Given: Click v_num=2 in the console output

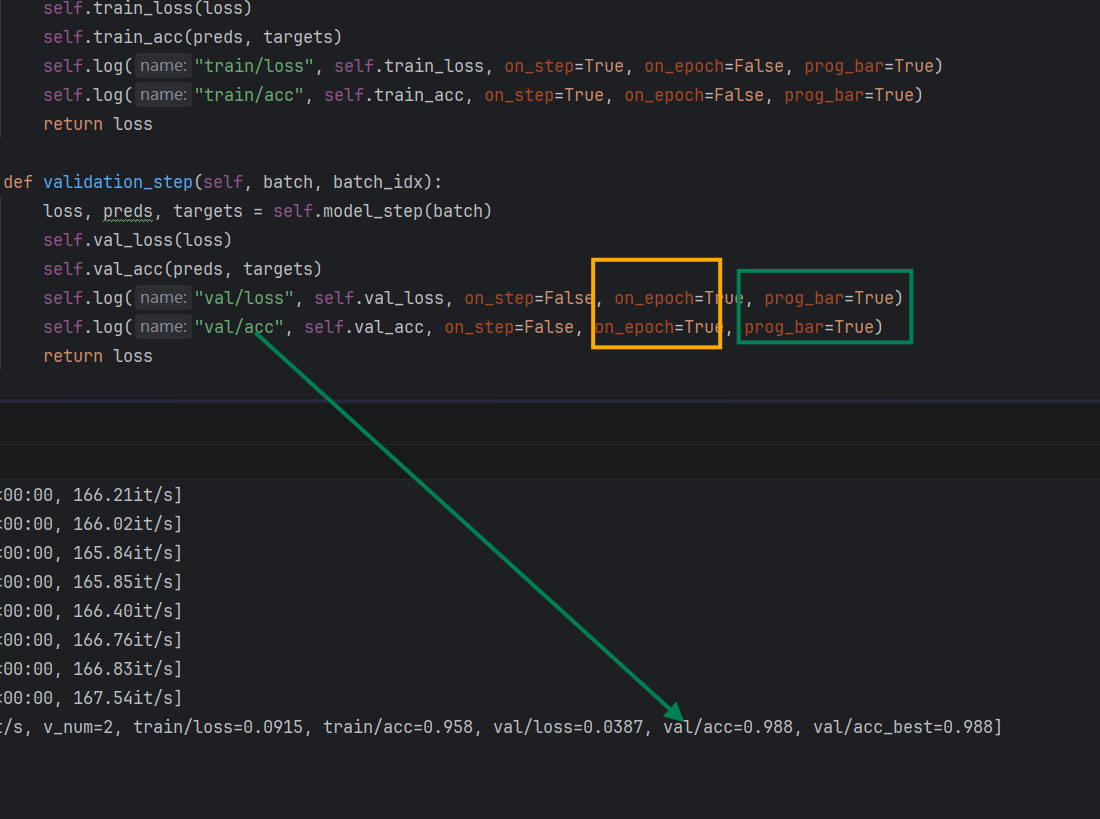Looking at the screenshot, I should 78,727.
